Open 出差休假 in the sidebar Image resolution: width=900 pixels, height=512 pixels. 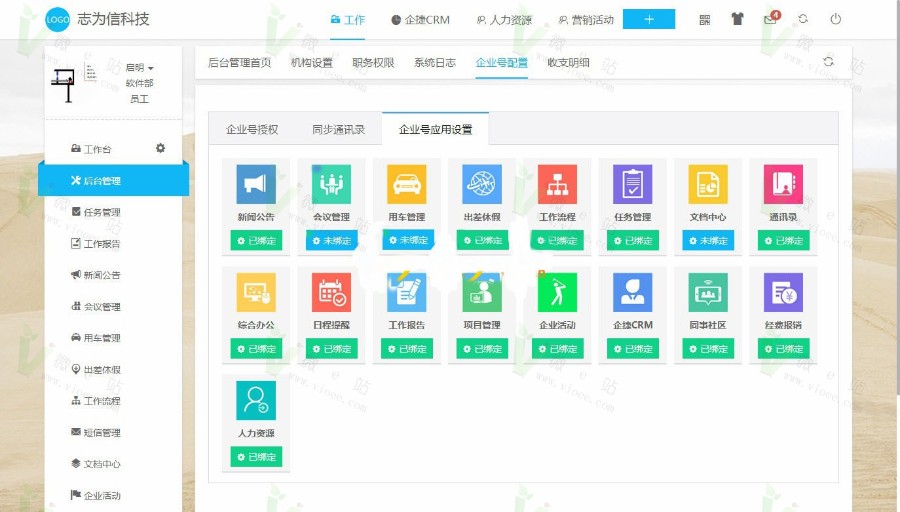[96, 370]
